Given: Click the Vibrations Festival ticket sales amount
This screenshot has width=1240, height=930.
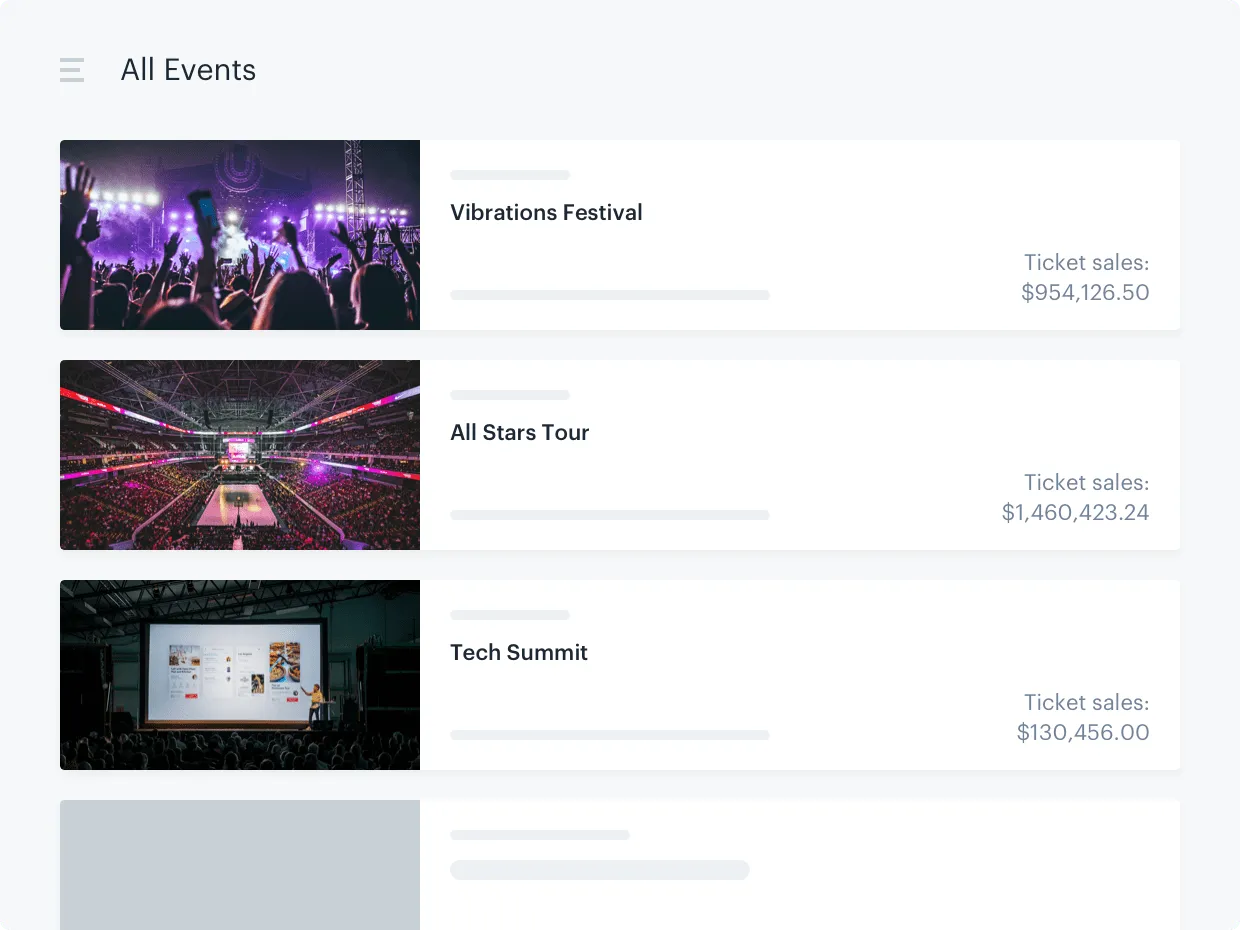Looking at the screenshot, I should pyautogui.click(x=1085, y=292).
